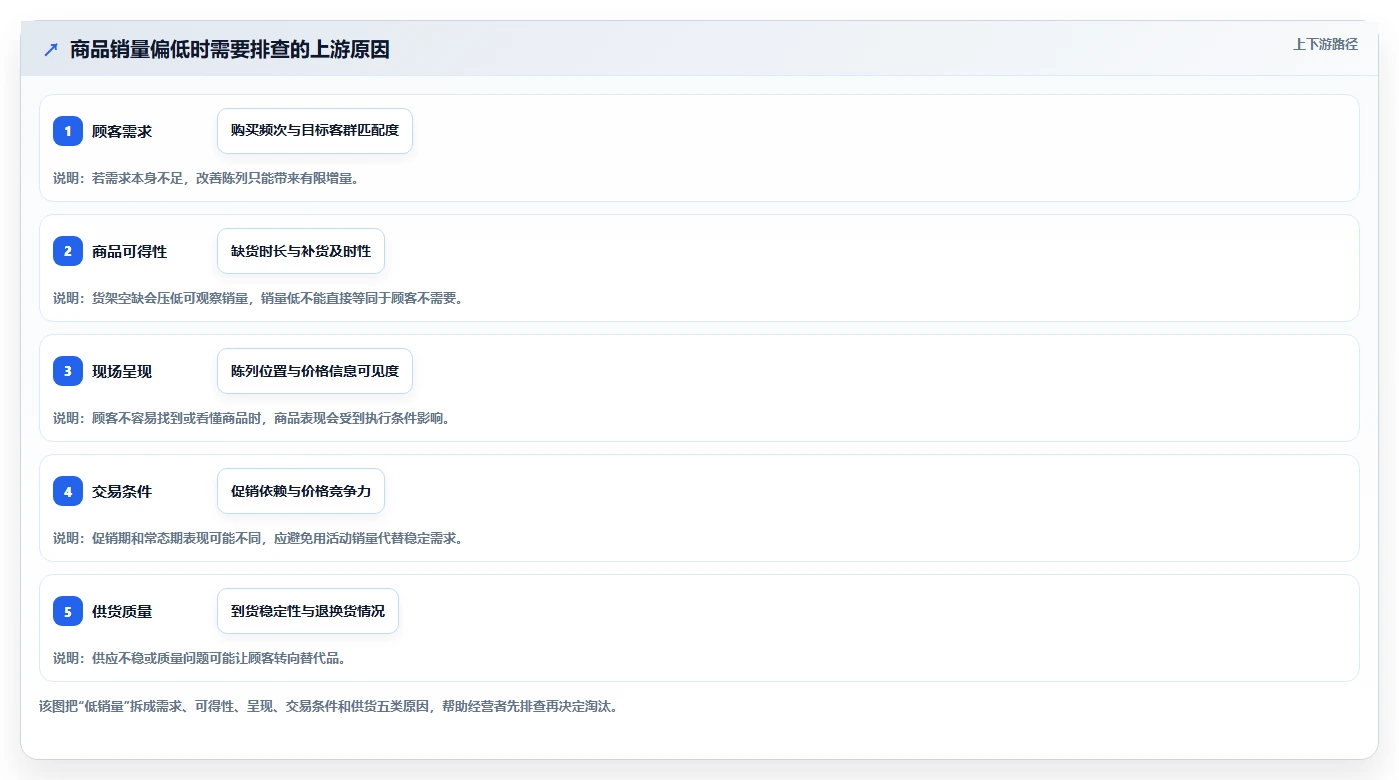
Task: Click the 购买频次与目标客群匹配度 chip
Action: click(x=315, y=131)
